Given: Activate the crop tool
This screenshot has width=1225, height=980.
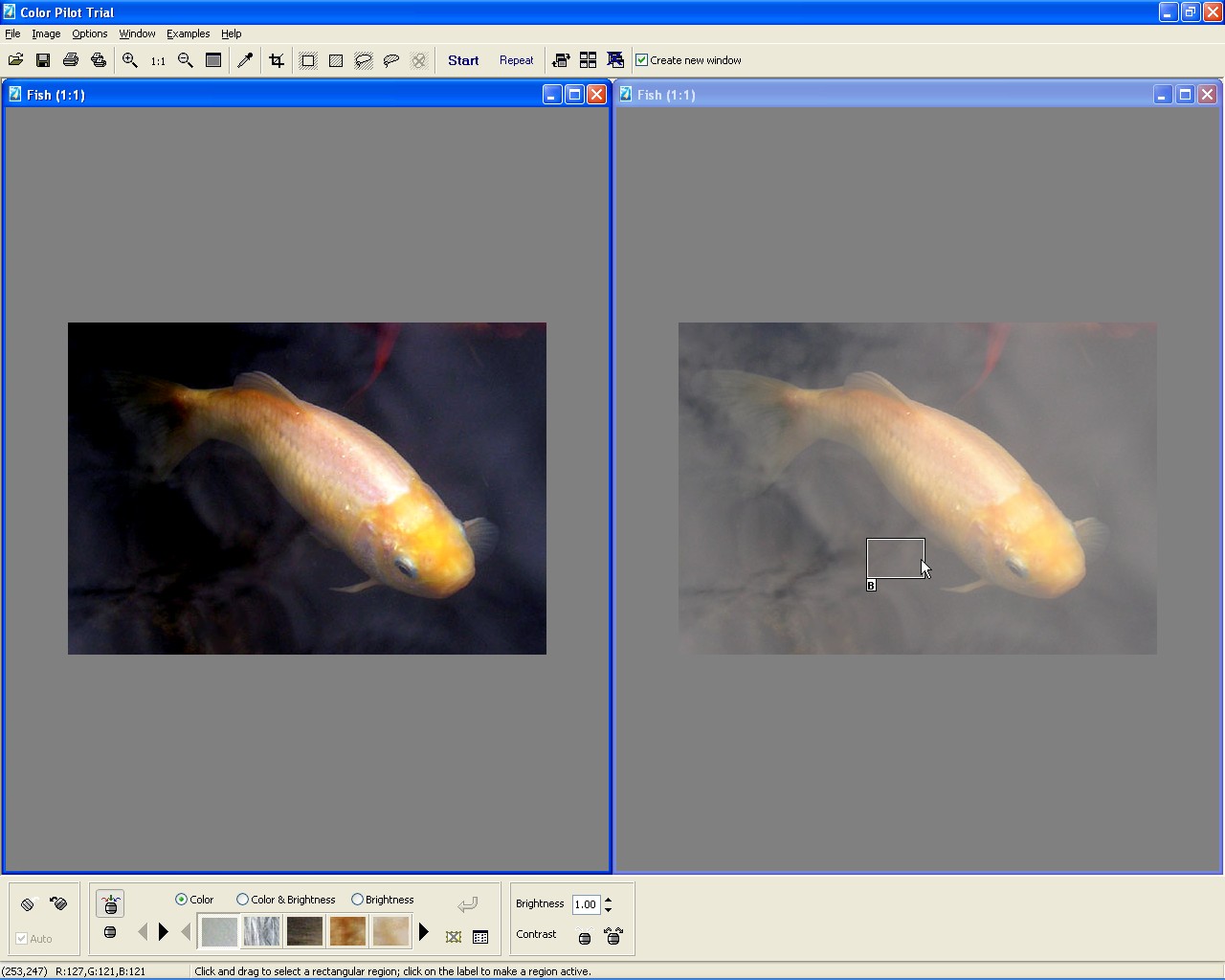Looking at the screenshot, I should coord(277,60).
